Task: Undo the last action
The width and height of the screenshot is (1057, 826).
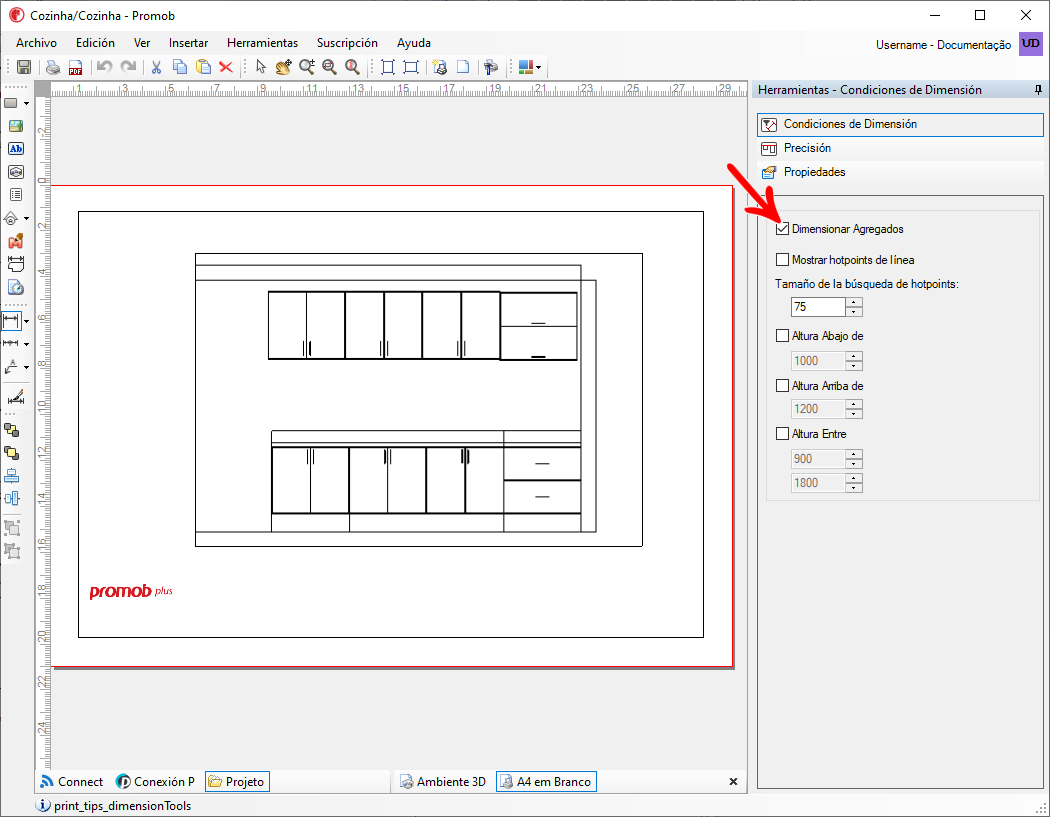Action: (104, 67)
